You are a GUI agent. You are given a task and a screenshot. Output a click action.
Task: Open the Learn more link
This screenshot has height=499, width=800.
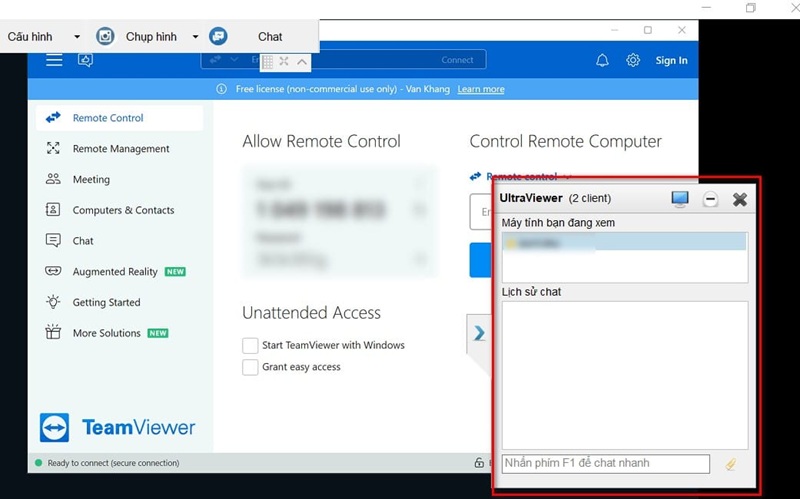(481, 89)
